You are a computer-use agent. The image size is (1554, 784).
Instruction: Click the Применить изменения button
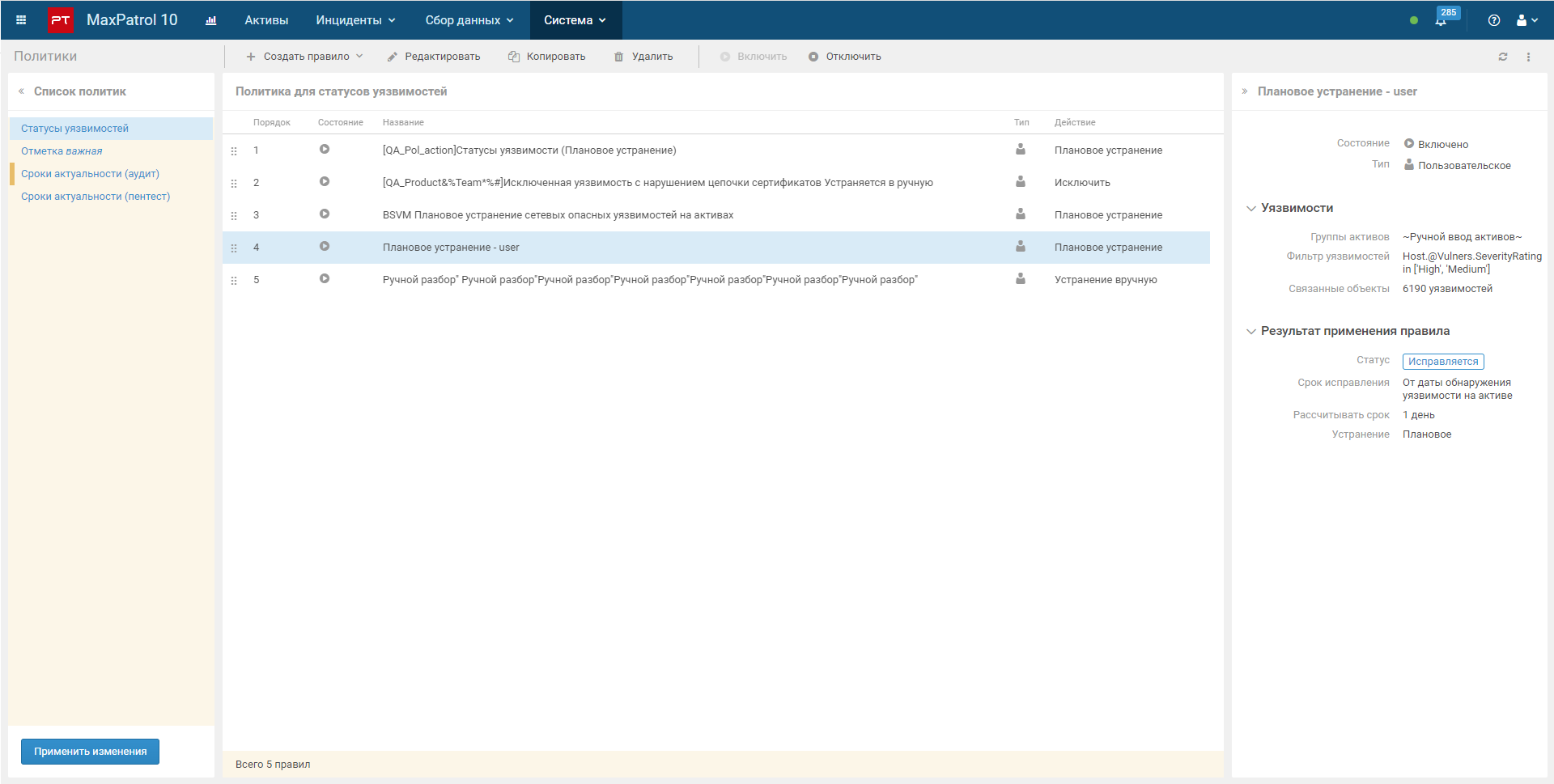(x=90, y=752)
